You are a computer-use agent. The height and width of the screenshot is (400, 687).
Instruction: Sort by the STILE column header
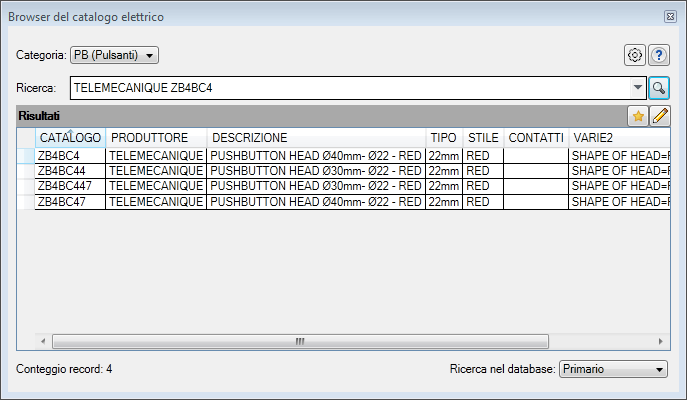pyautogui.click(x=483, y=138)
